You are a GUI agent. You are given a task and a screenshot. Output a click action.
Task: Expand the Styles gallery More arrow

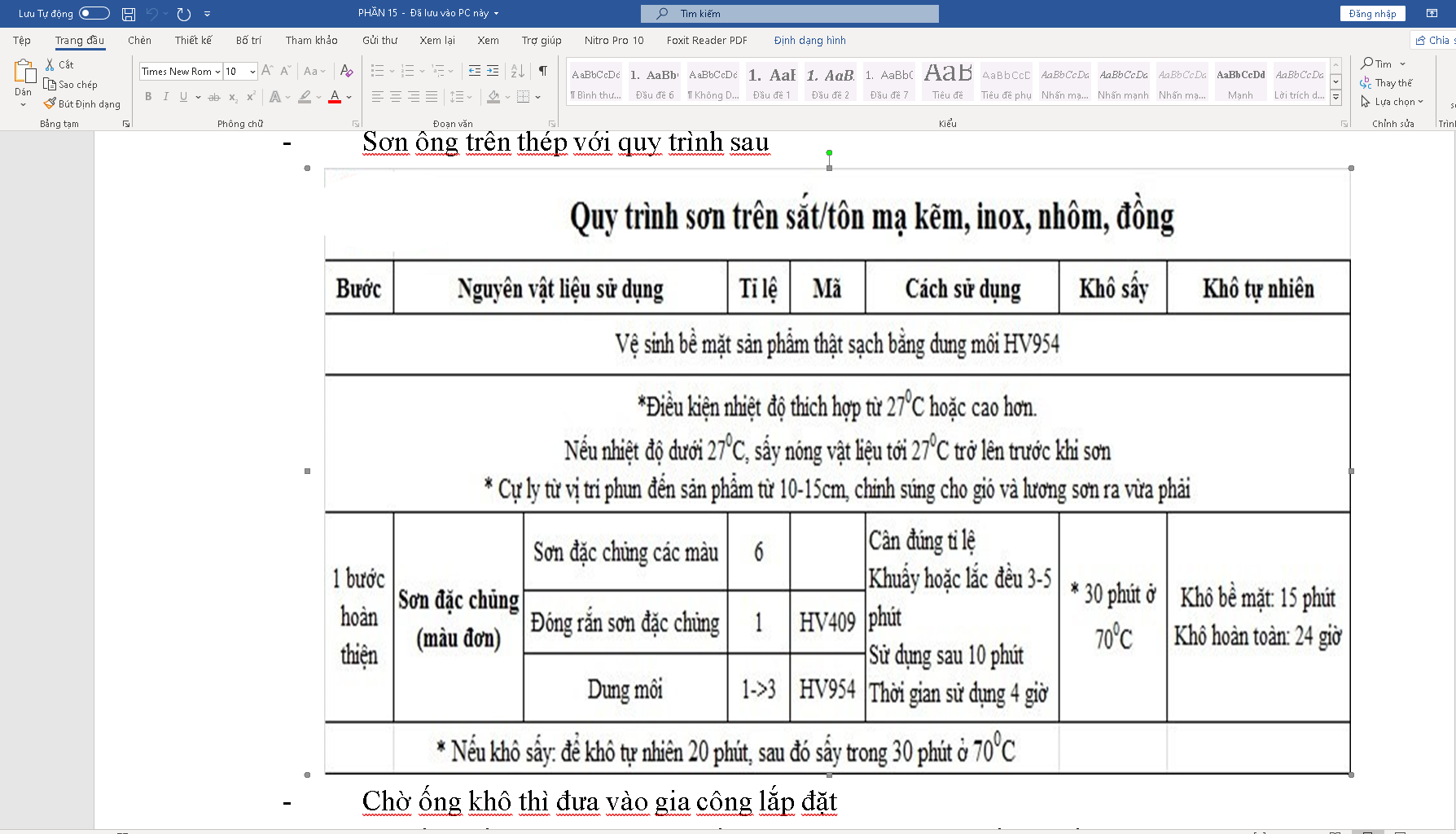click(1336, 97)
